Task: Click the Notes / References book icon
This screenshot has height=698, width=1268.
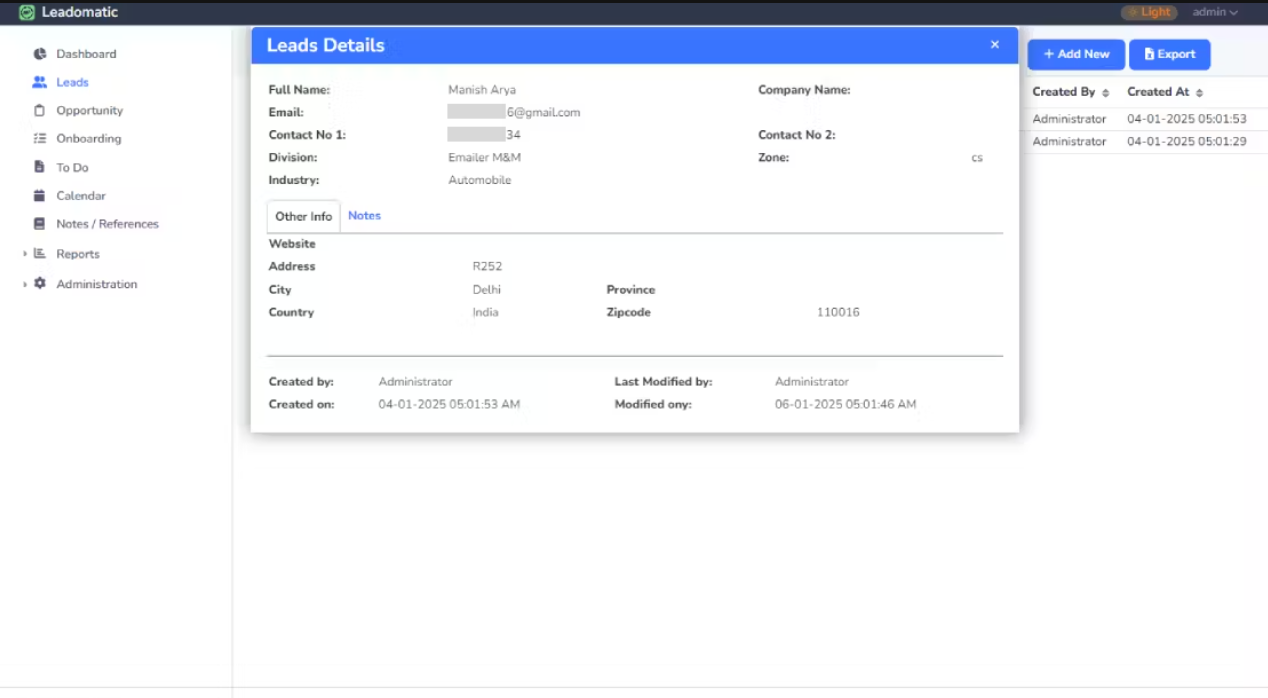Action: point(40,224)
